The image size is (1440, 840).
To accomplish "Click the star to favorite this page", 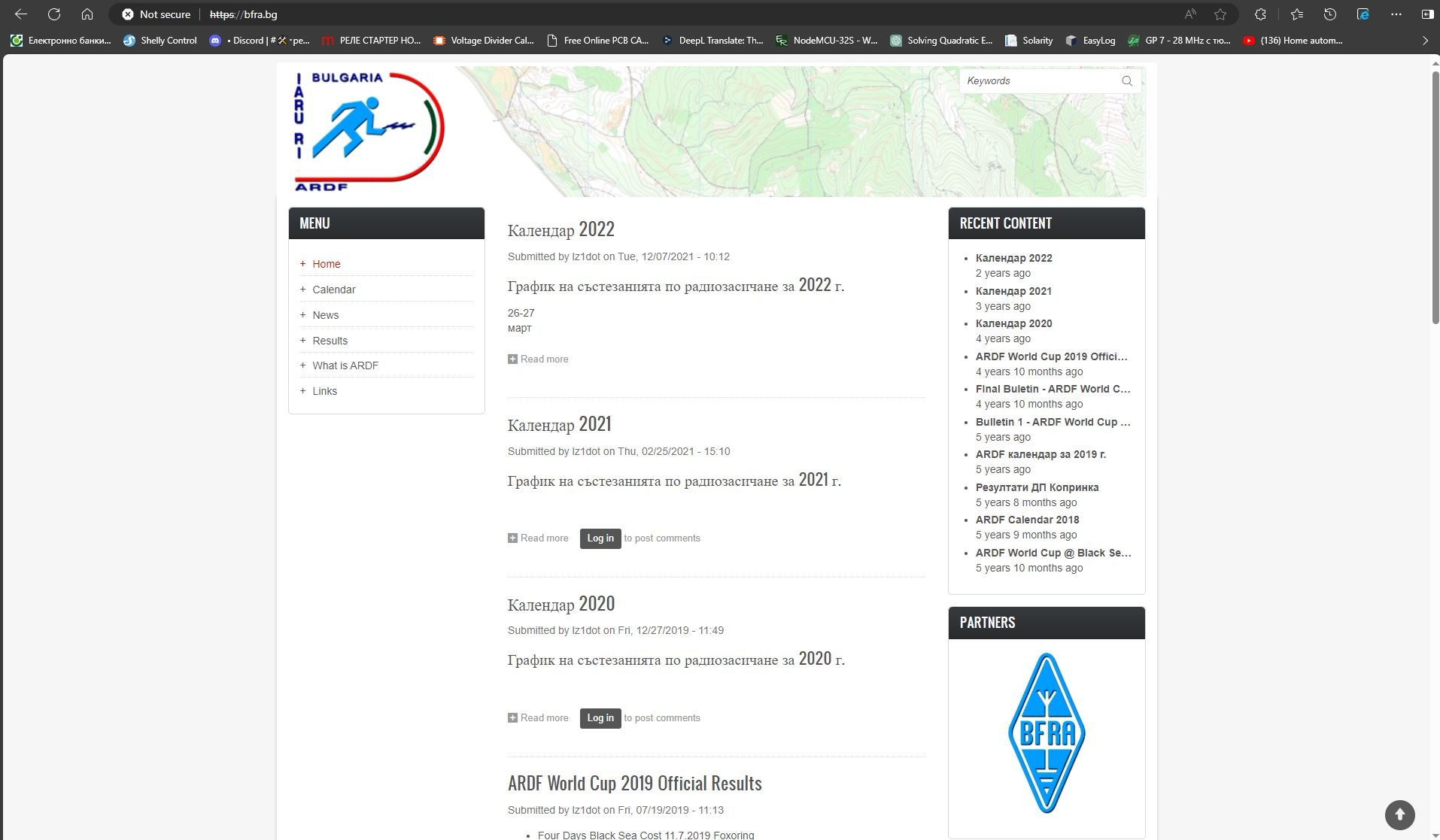I will tap(1220, 14).
